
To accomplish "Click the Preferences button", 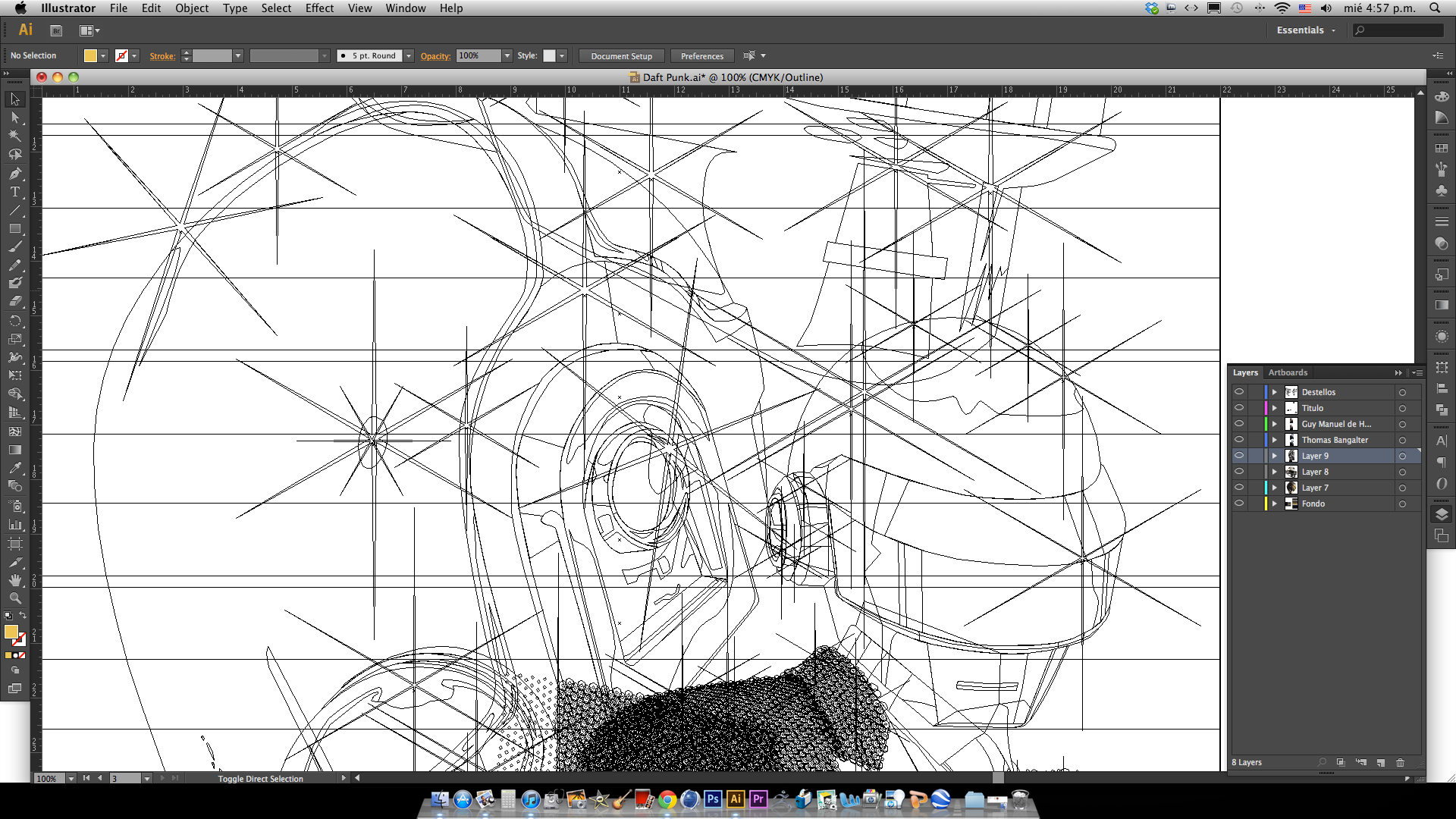I will [x=701, y=56].
